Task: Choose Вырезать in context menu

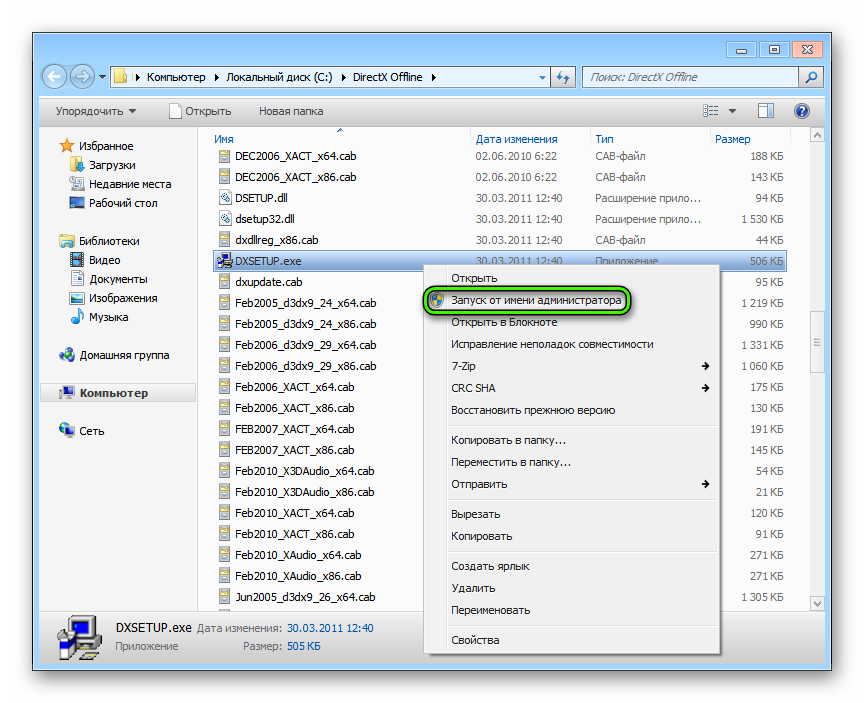Action: point(571,514)
